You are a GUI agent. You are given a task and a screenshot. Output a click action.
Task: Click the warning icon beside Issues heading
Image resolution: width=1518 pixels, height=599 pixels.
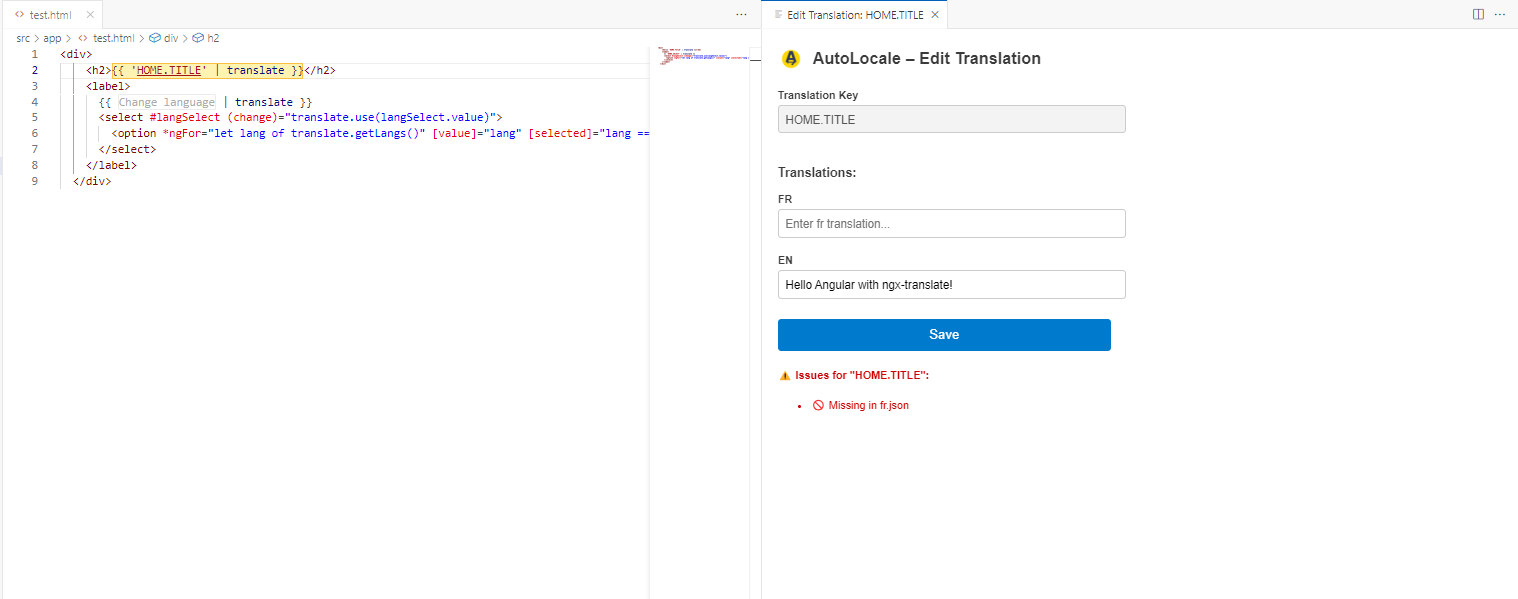tap(785, 376)
